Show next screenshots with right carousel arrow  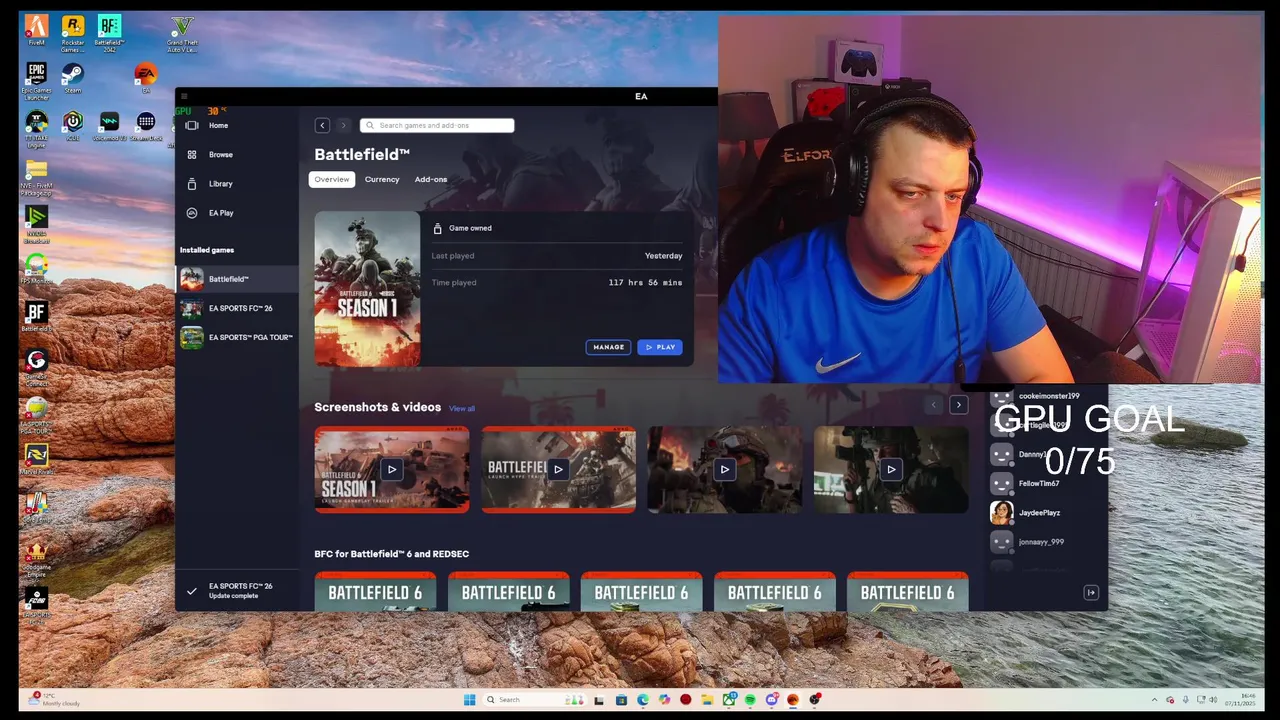958,405
